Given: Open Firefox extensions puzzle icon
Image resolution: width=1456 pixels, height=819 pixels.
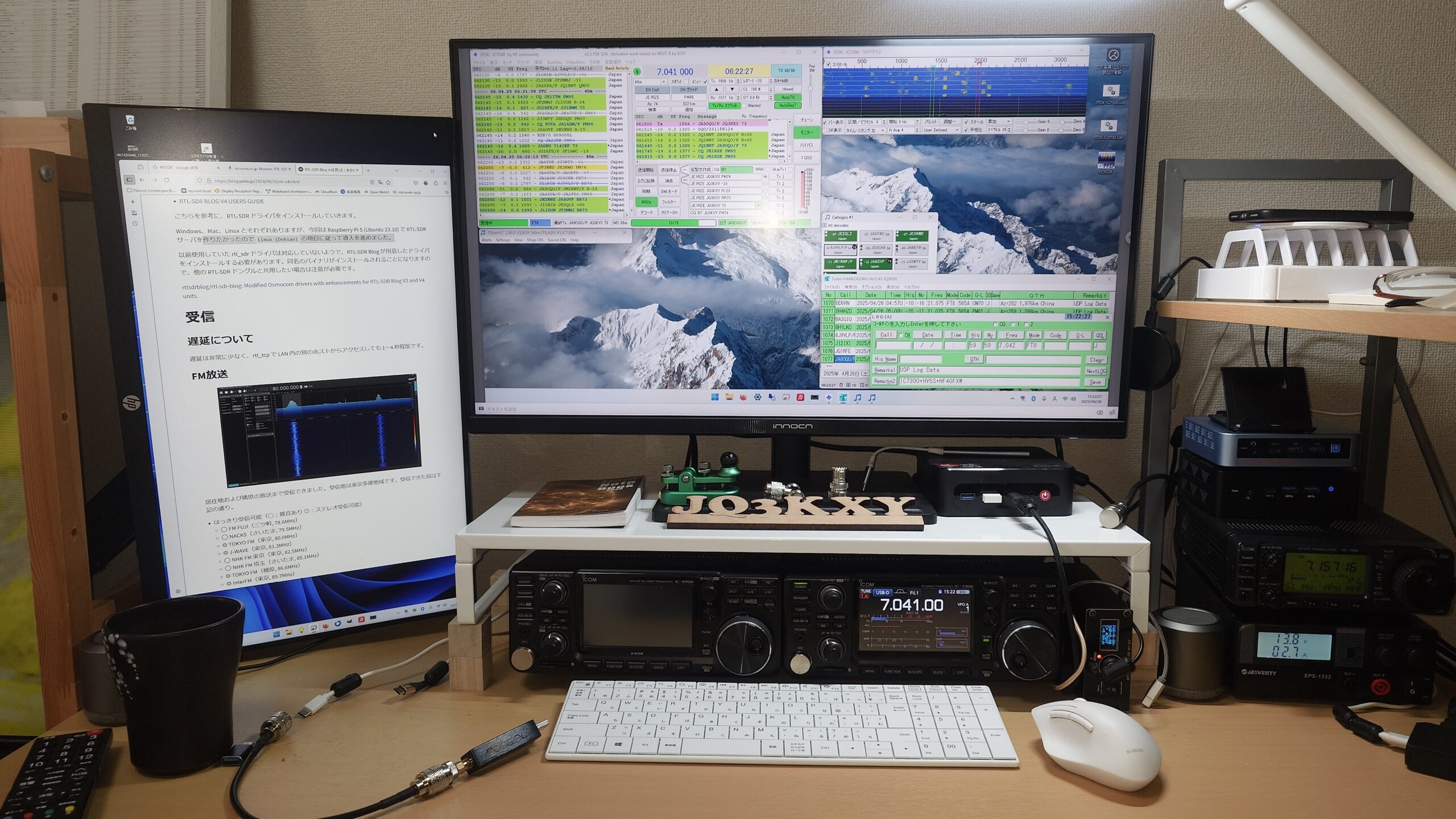Looking at the screenshot, I should [x=436, y=183].
